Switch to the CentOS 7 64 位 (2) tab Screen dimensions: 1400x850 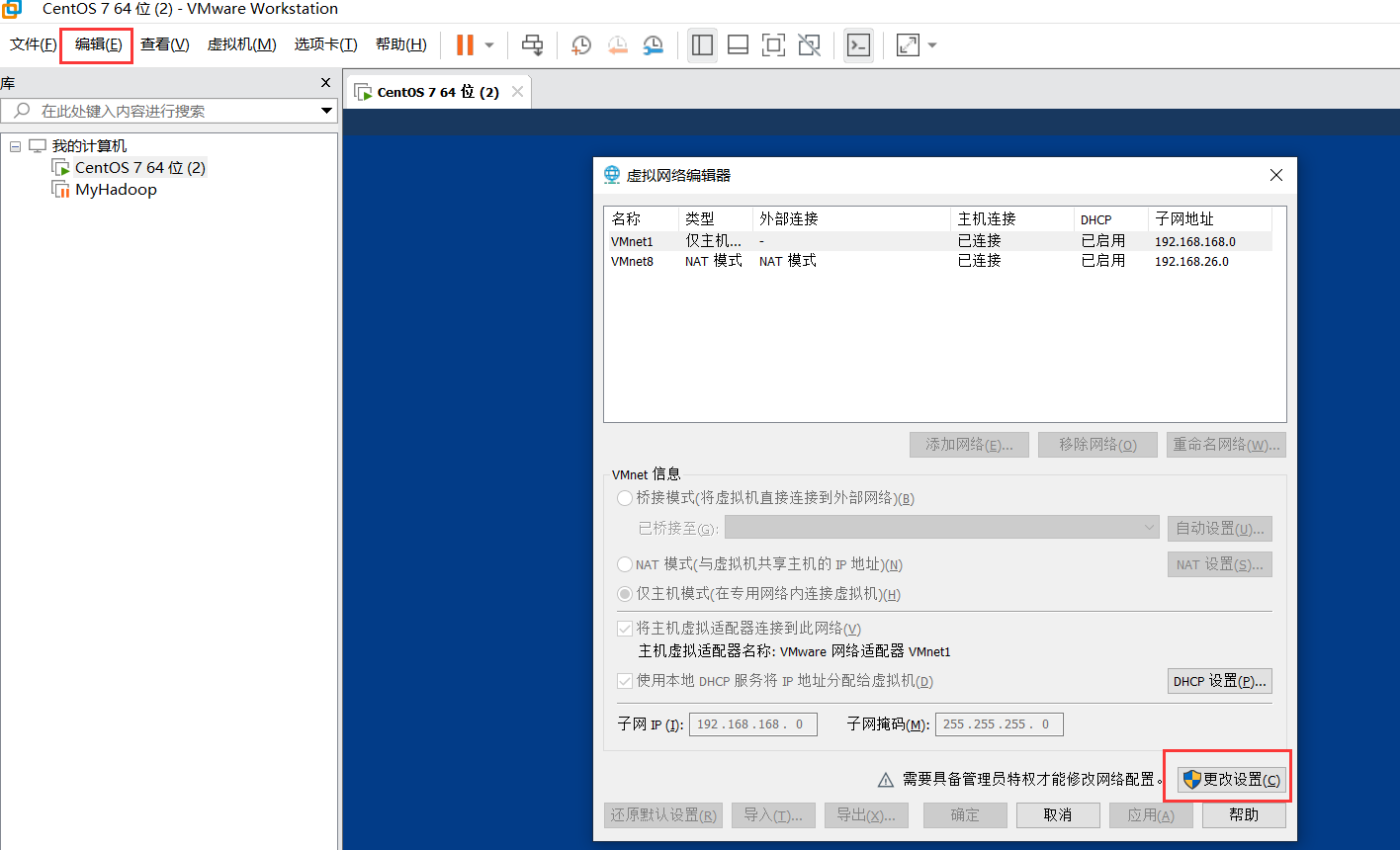pyautogui.click(x=438, y=92)
